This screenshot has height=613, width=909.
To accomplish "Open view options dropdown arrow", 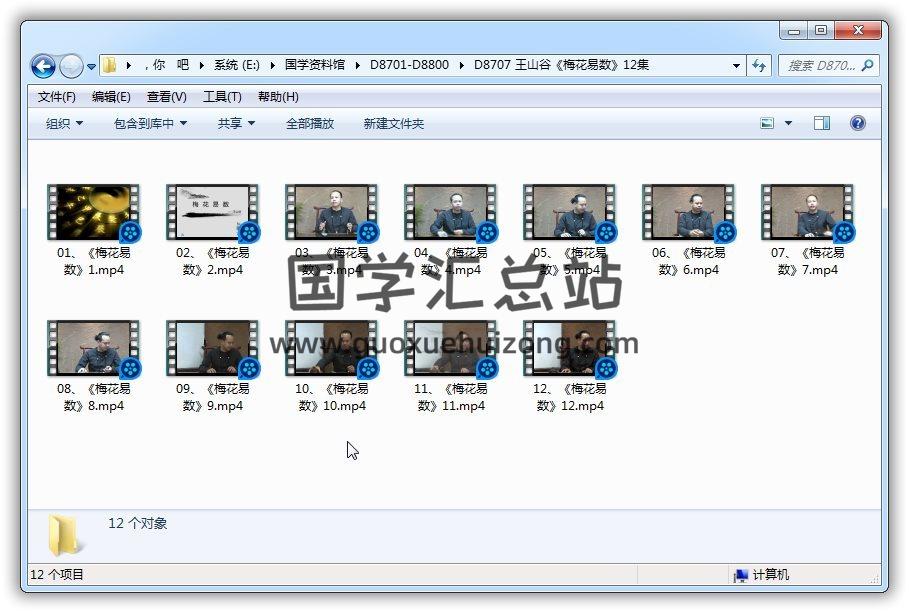I will 788,123.
